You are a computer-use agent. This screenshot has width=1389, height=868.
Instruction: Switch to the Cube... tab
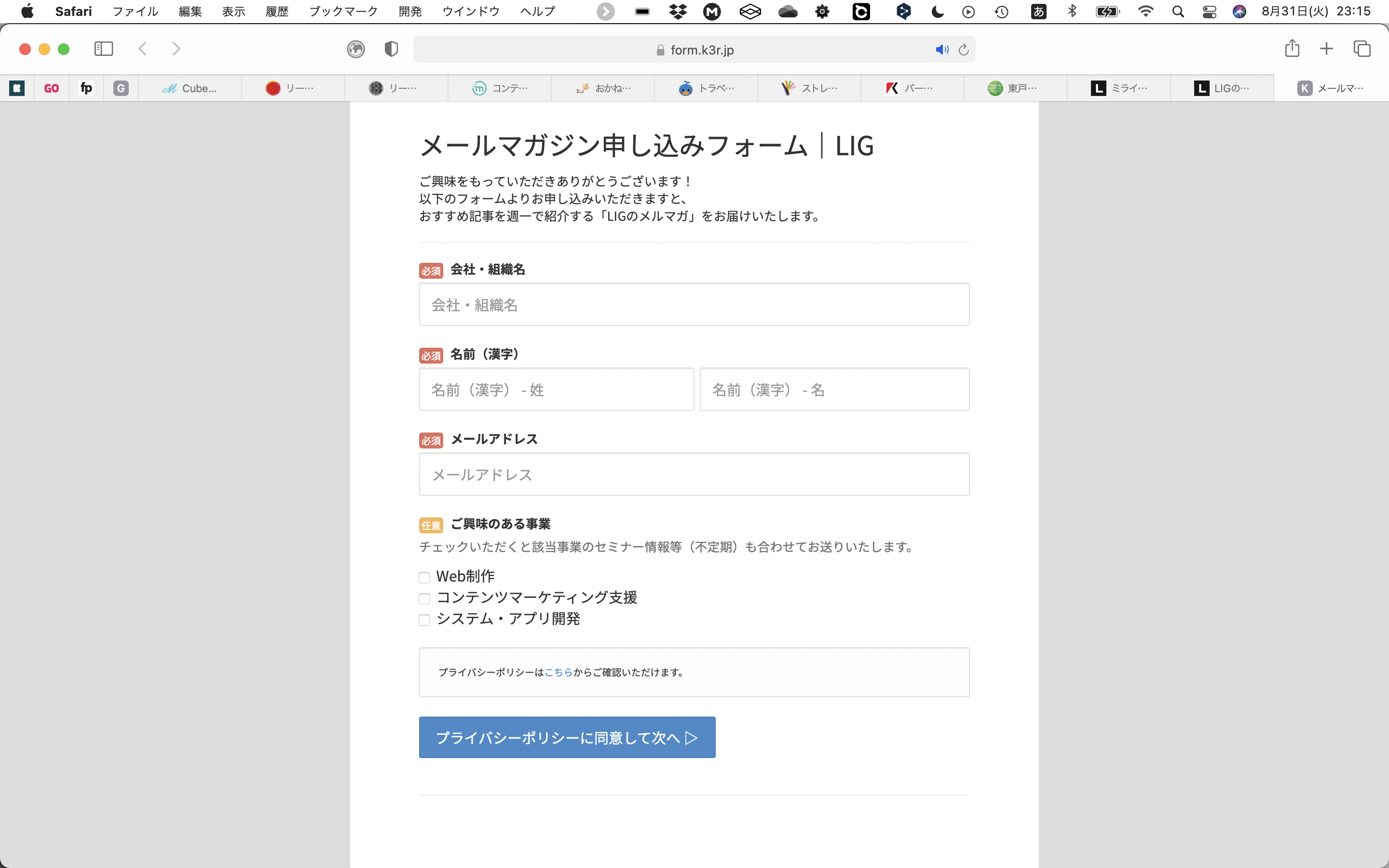click(190, 88)
